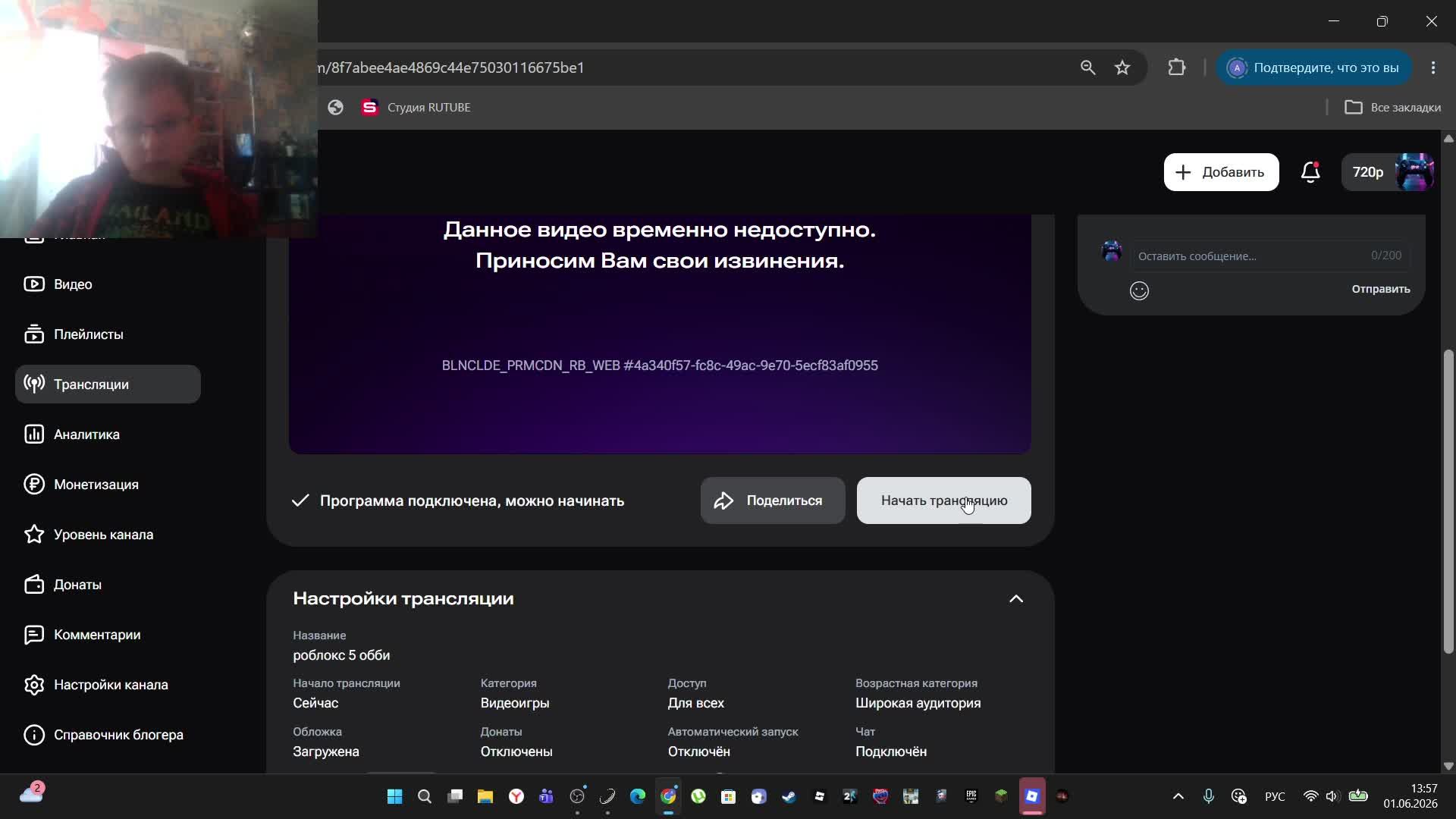The image size is (1456, 819).
Task: Open Epic Games Launcher taskbar icon
Action: point(971,796)
